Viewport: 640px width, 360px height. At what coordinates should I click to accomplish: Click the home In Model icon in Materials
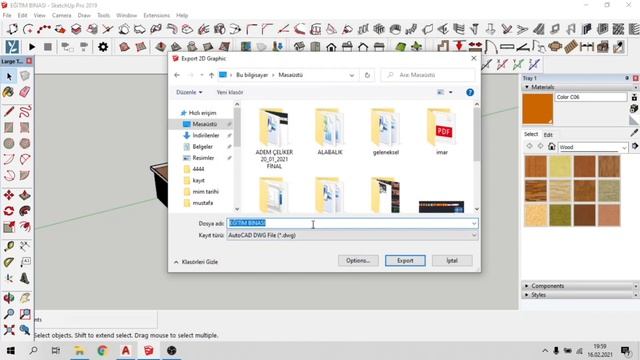click(551, 147)
